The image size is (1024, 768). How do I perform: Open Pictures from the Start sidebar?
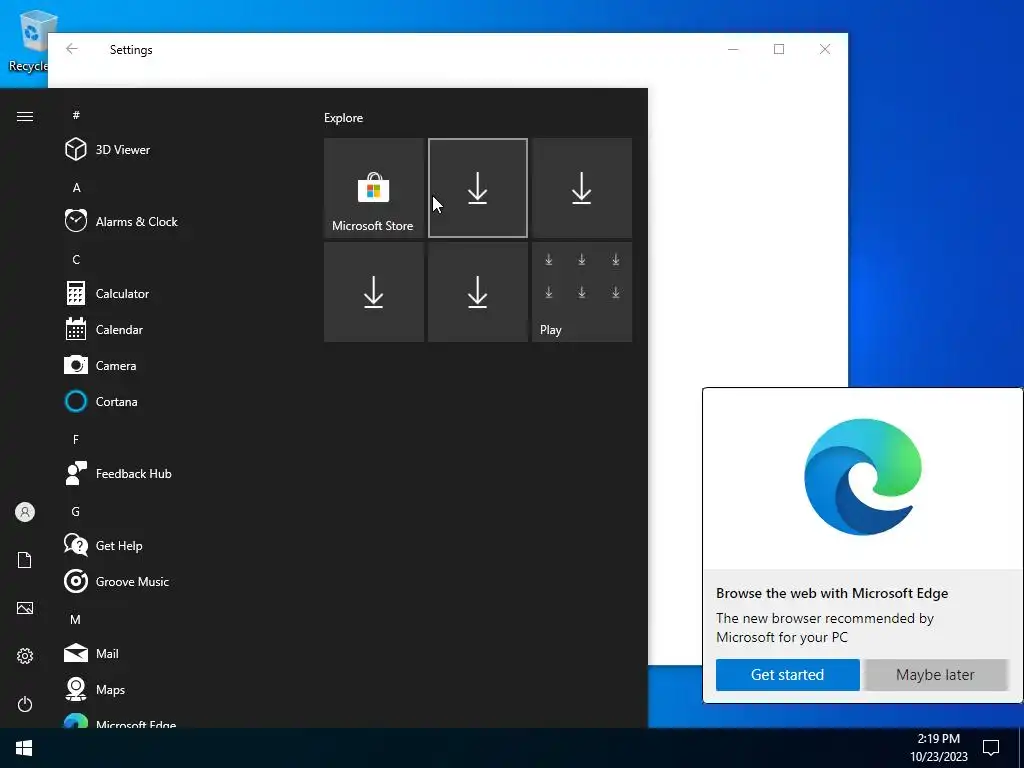(x=25, y=608)
